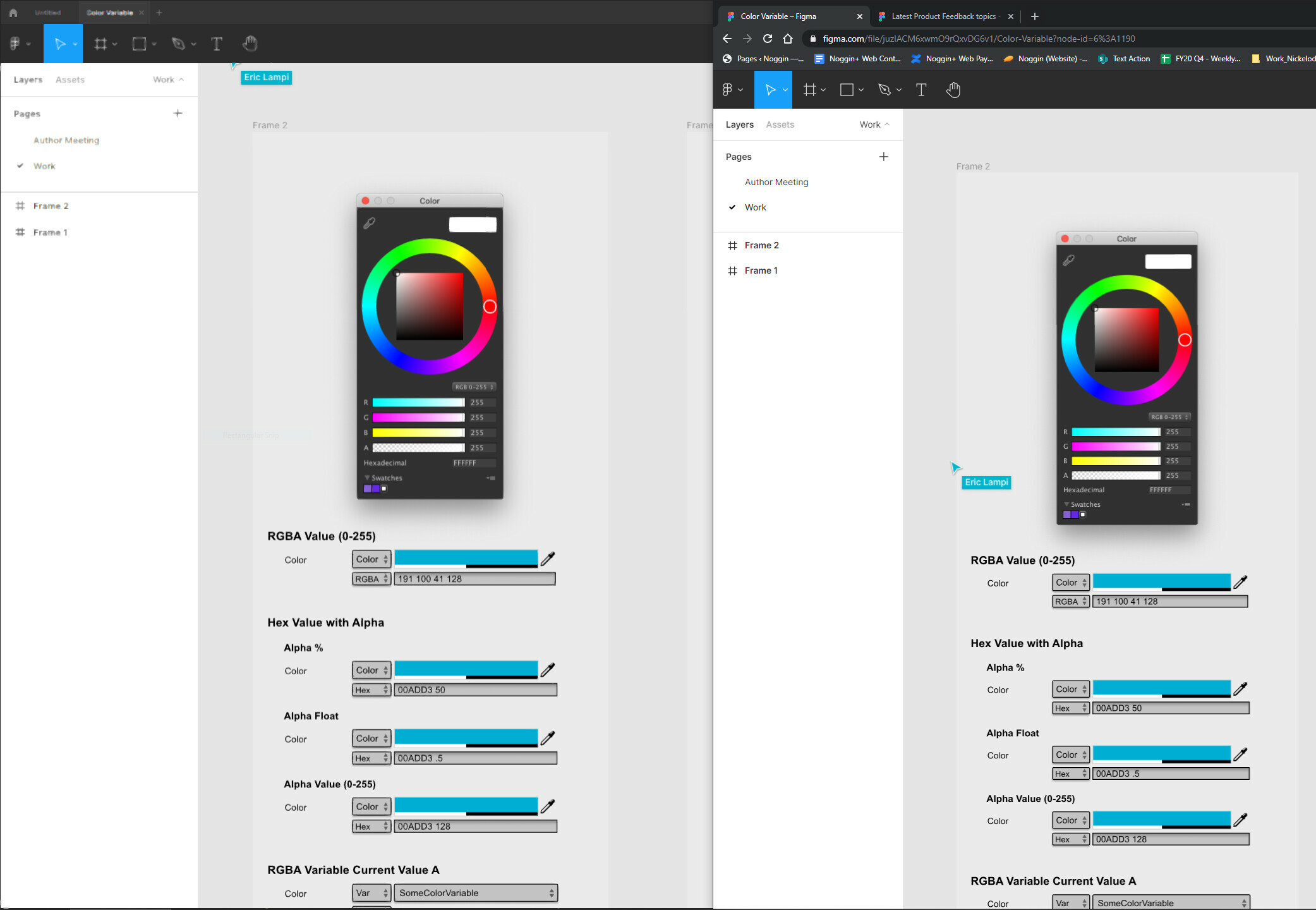The width and height of the screenshot is (1316, 910).
Task: Switch to the Assets panel tab
Action: coord(70,79)
